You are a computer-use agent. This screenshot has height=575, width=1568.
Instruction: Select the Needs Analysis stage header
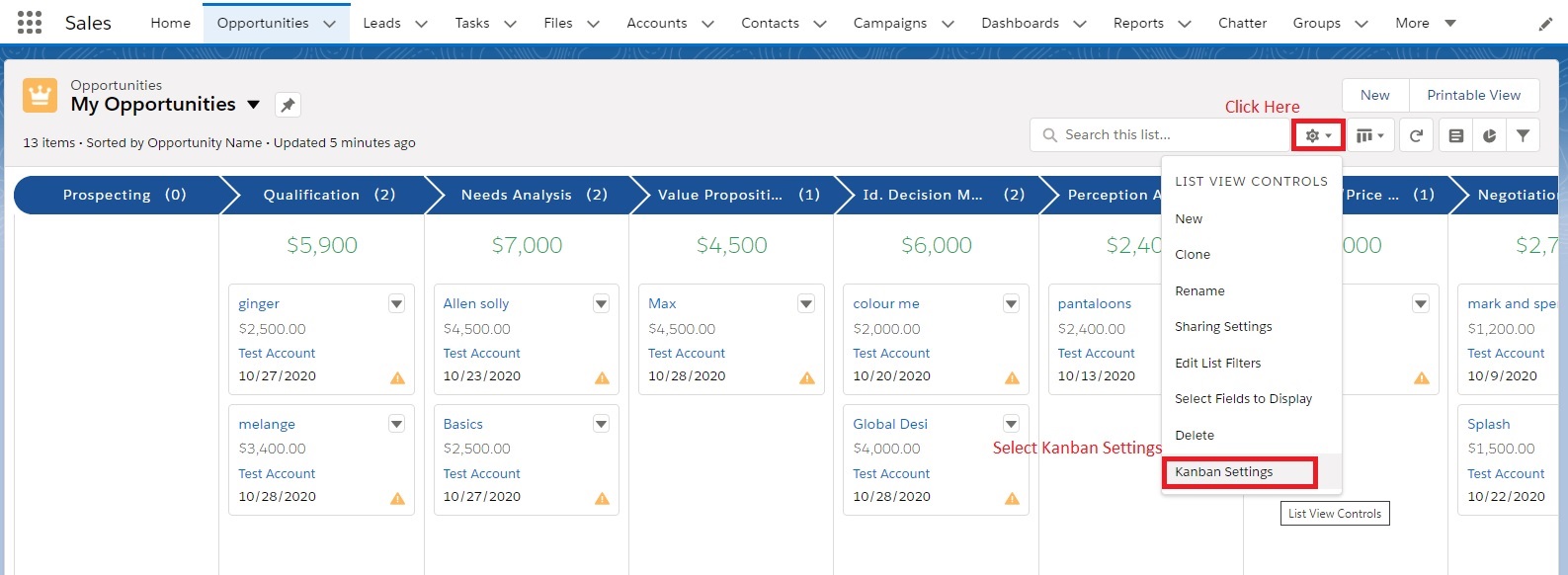[x=534, y=195]
